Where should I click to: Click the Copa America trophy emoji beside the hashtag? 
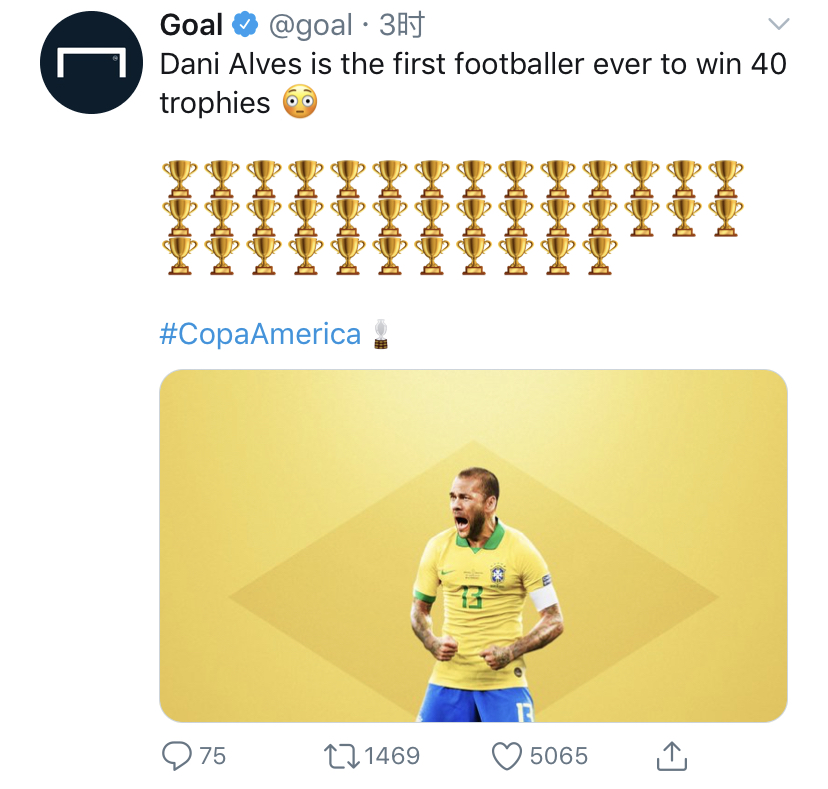380,334
